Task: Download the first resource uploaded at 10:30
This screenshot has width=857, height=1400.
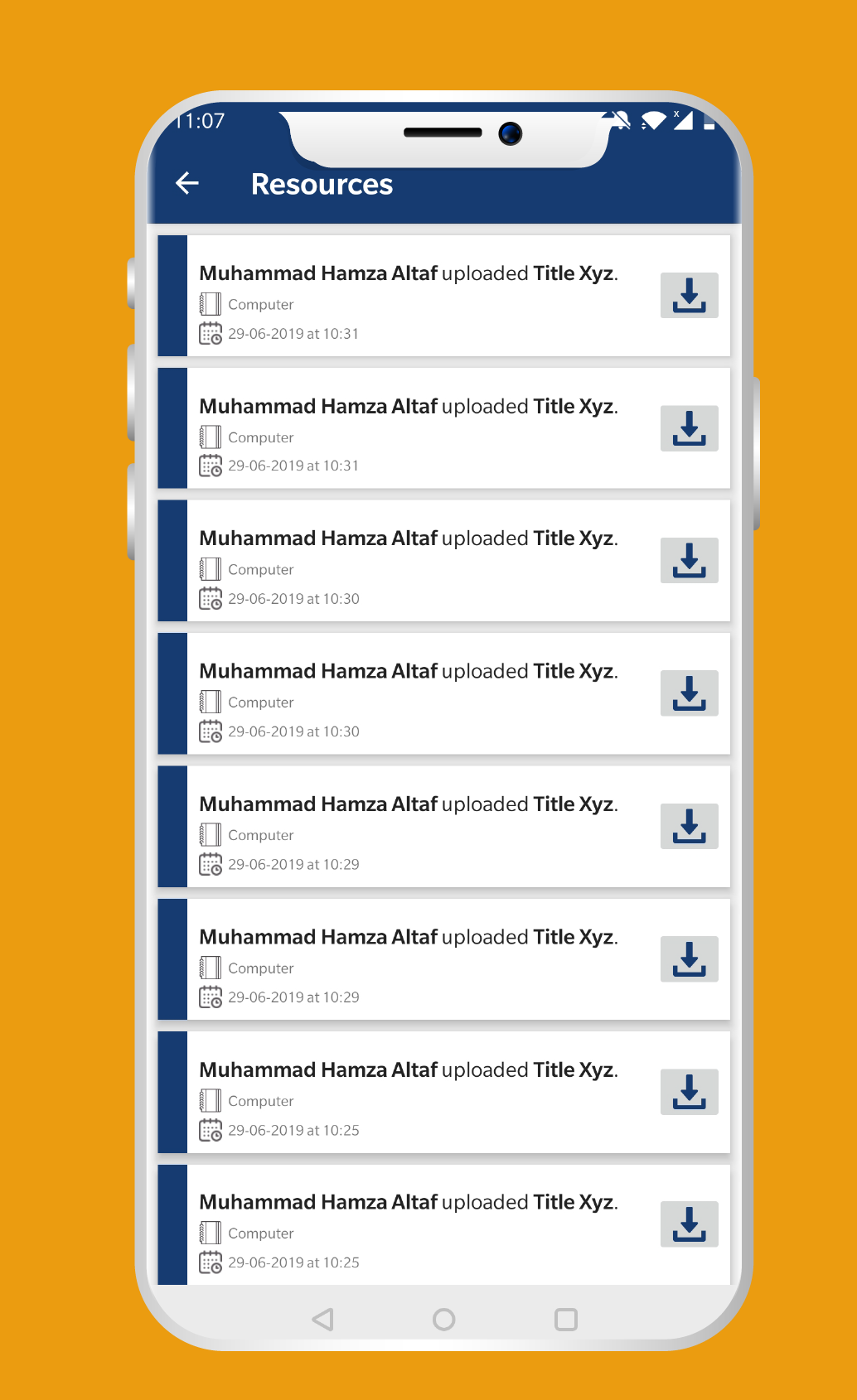Action: pos(689,561)
